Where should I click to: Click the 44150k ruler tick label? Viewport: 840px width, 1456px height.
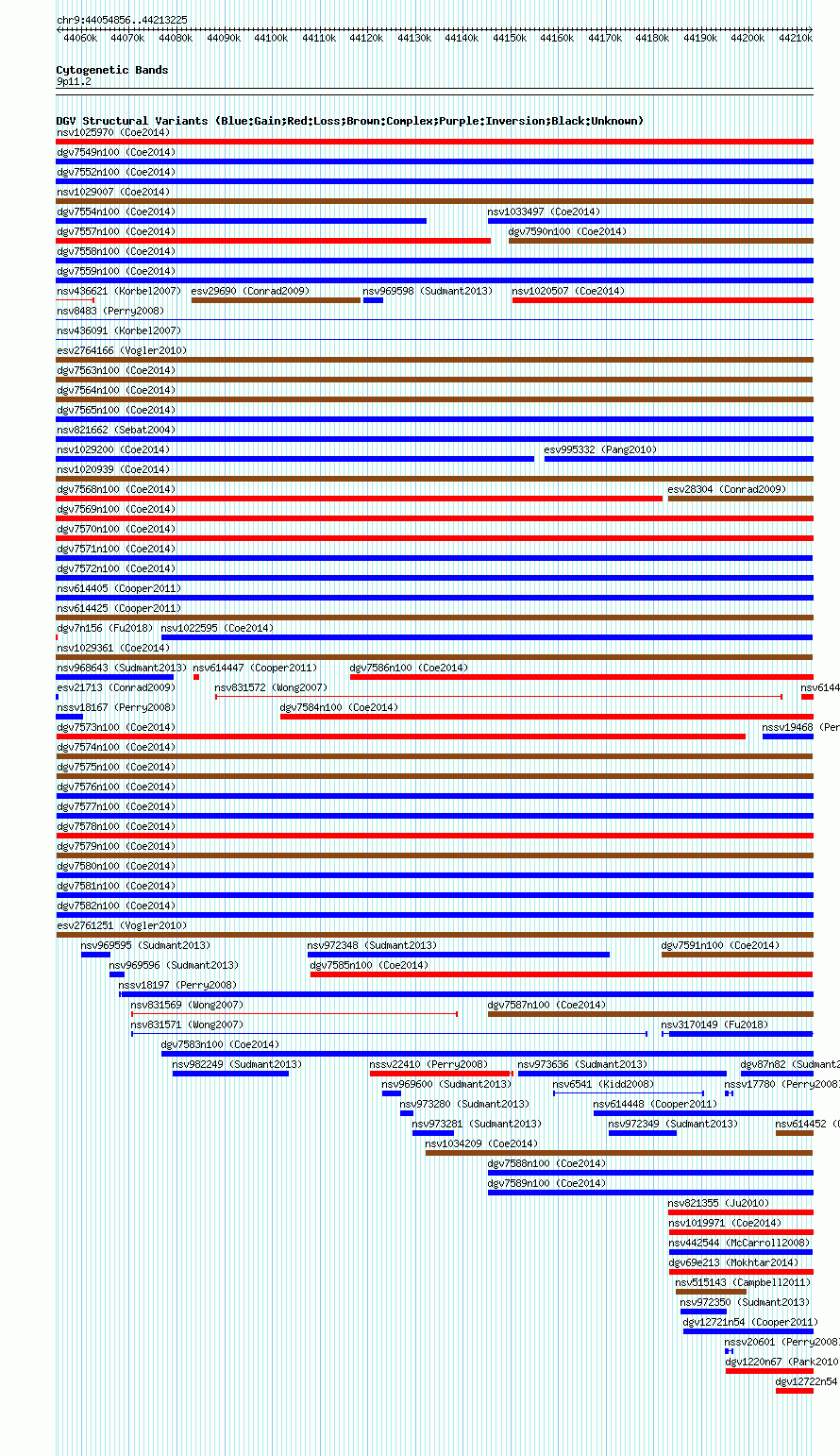(510, 39)
